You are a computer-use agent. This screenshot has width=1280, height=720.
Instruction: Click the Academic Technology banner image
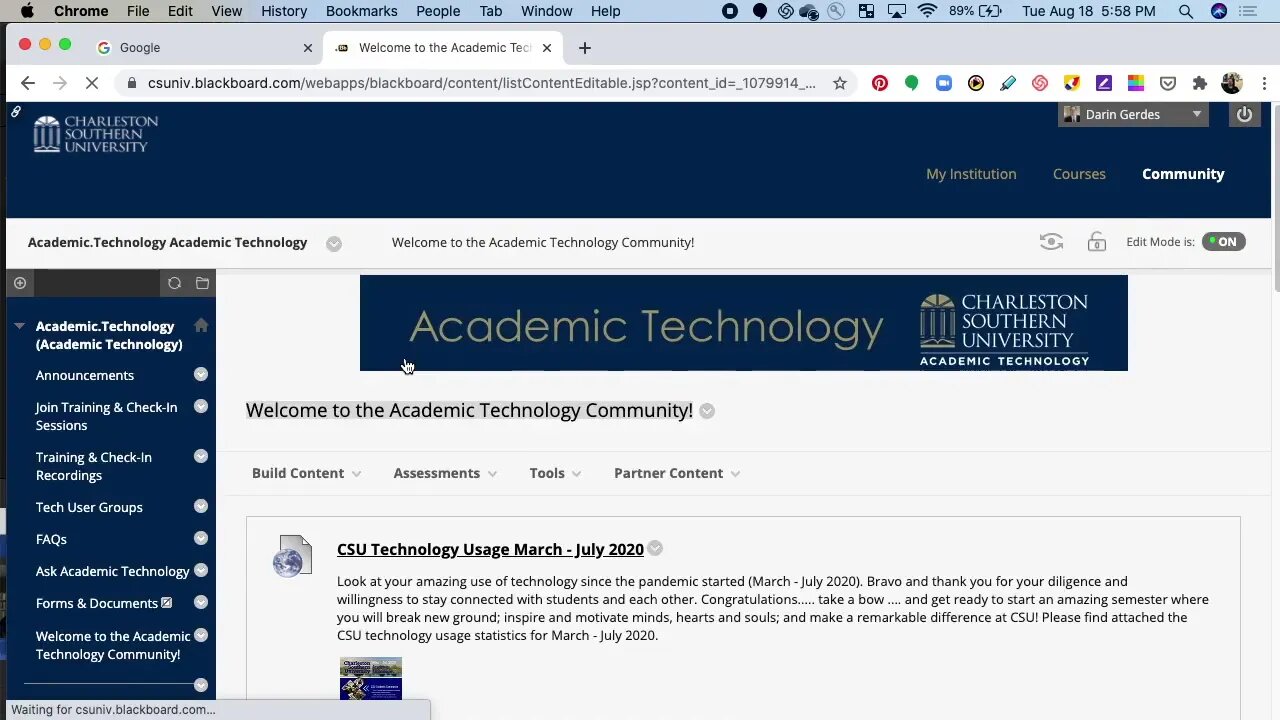click(x=743, y=323)
